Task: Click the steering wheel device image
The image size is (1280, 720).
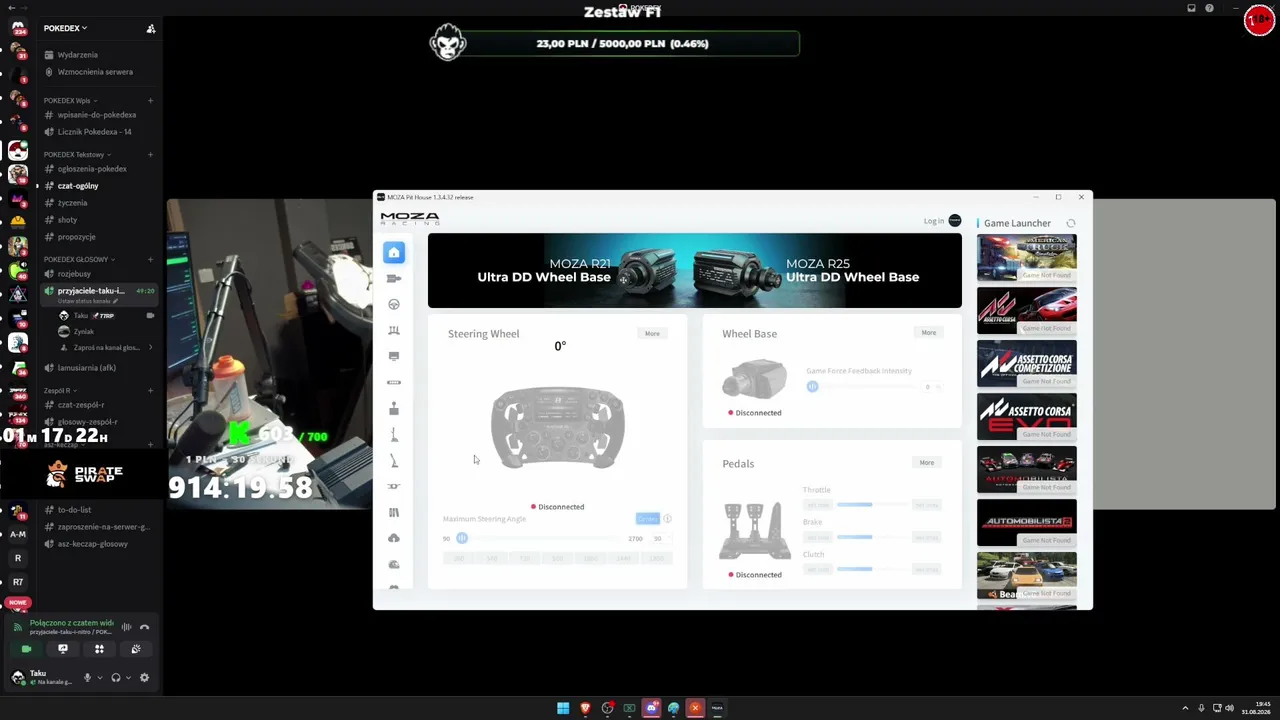Action: (x=558, y=428)
